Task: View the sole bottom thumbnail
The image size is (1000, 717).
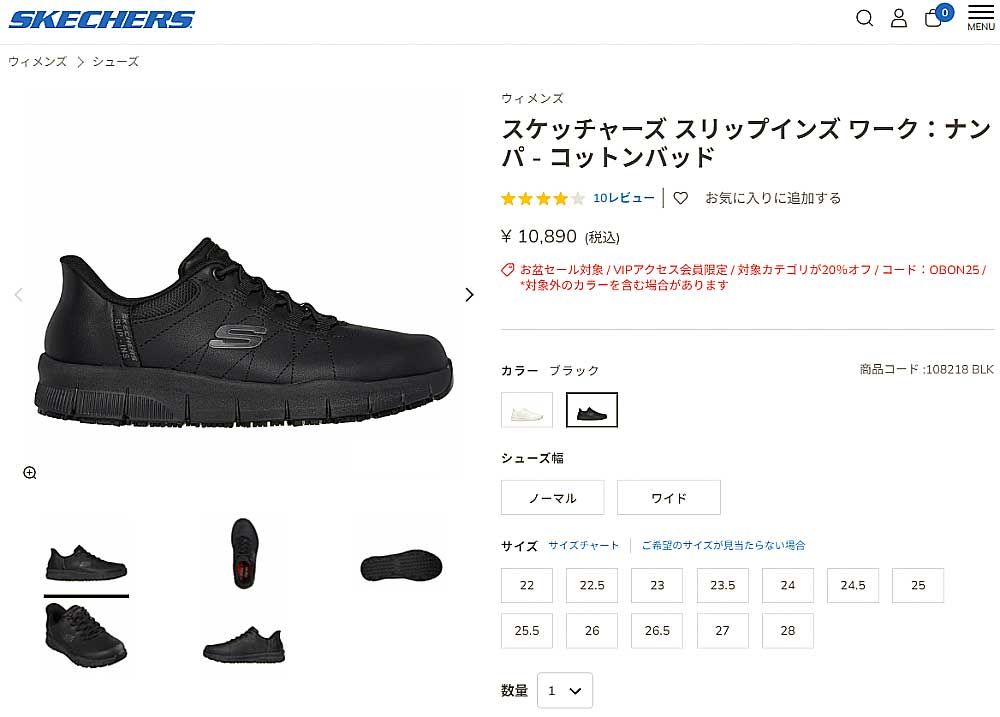Action: click(401, 565)
